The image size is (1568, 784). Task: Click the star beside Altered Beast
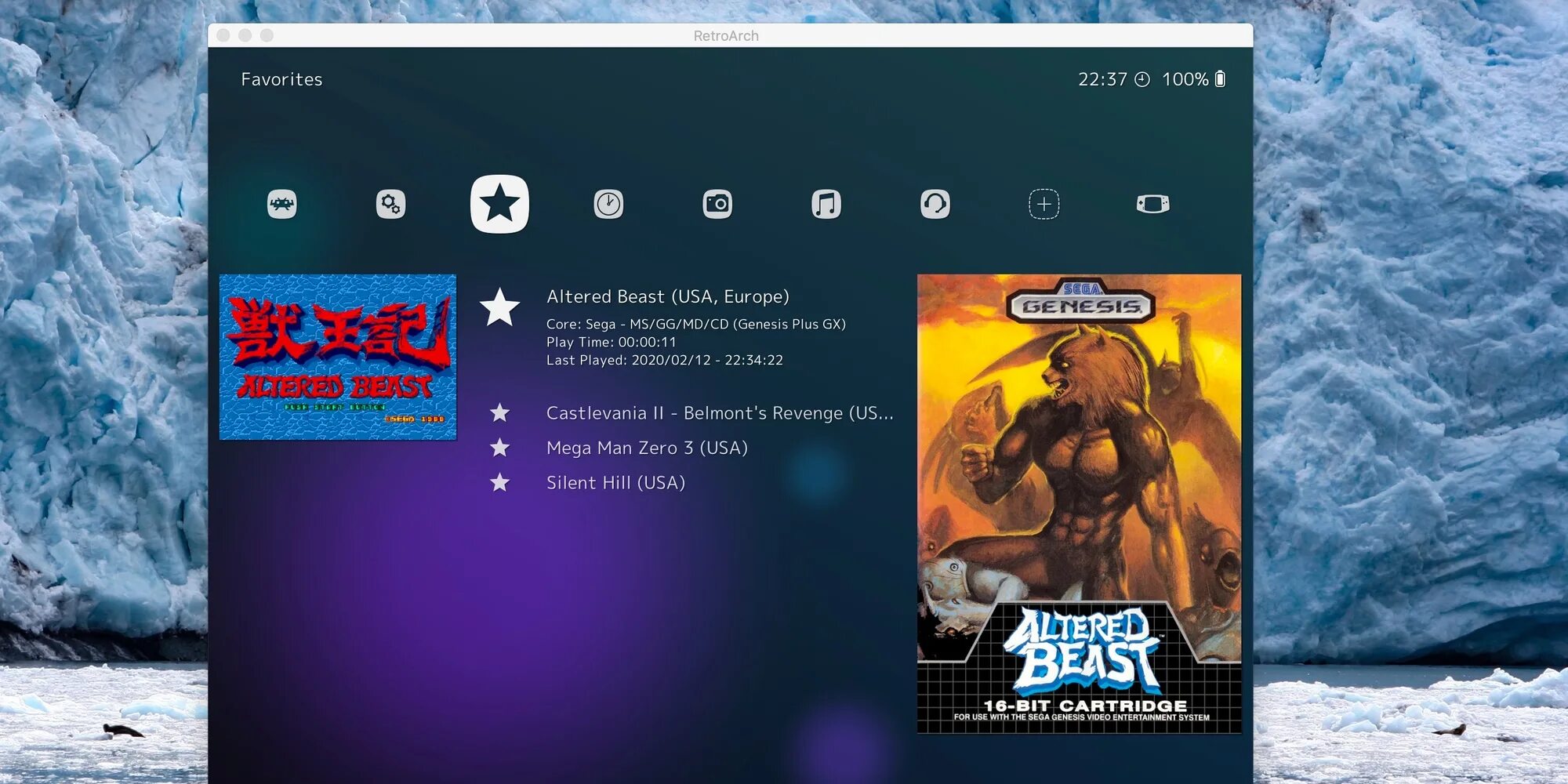pyautogui.click(x=499, y=307)
